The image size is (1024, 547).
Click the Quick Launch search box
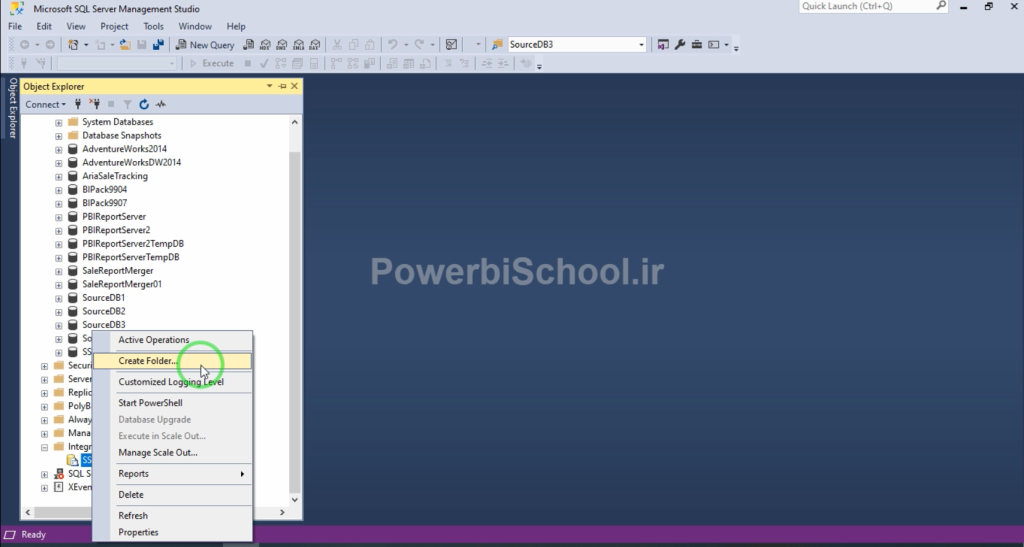pyautogui.click(x=870, y=7)
